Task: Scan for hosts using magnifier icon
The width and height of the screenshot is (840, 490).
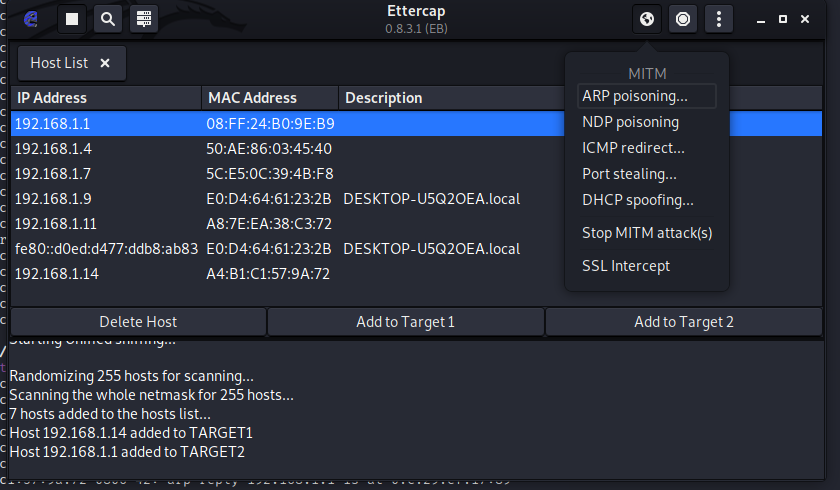Action: point(108,18)
